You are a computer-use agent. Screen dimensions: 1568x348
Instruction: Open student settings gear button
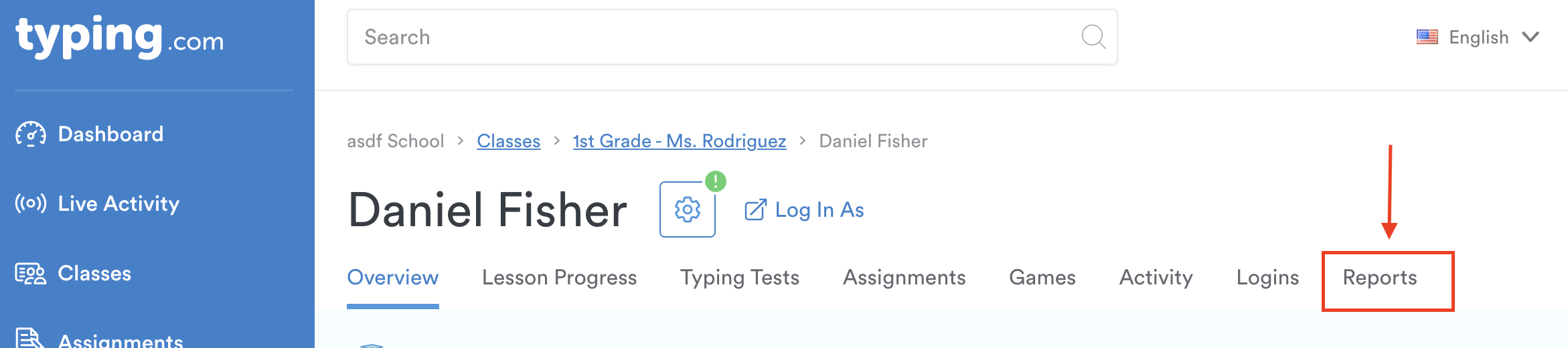[x=687, y=209]
